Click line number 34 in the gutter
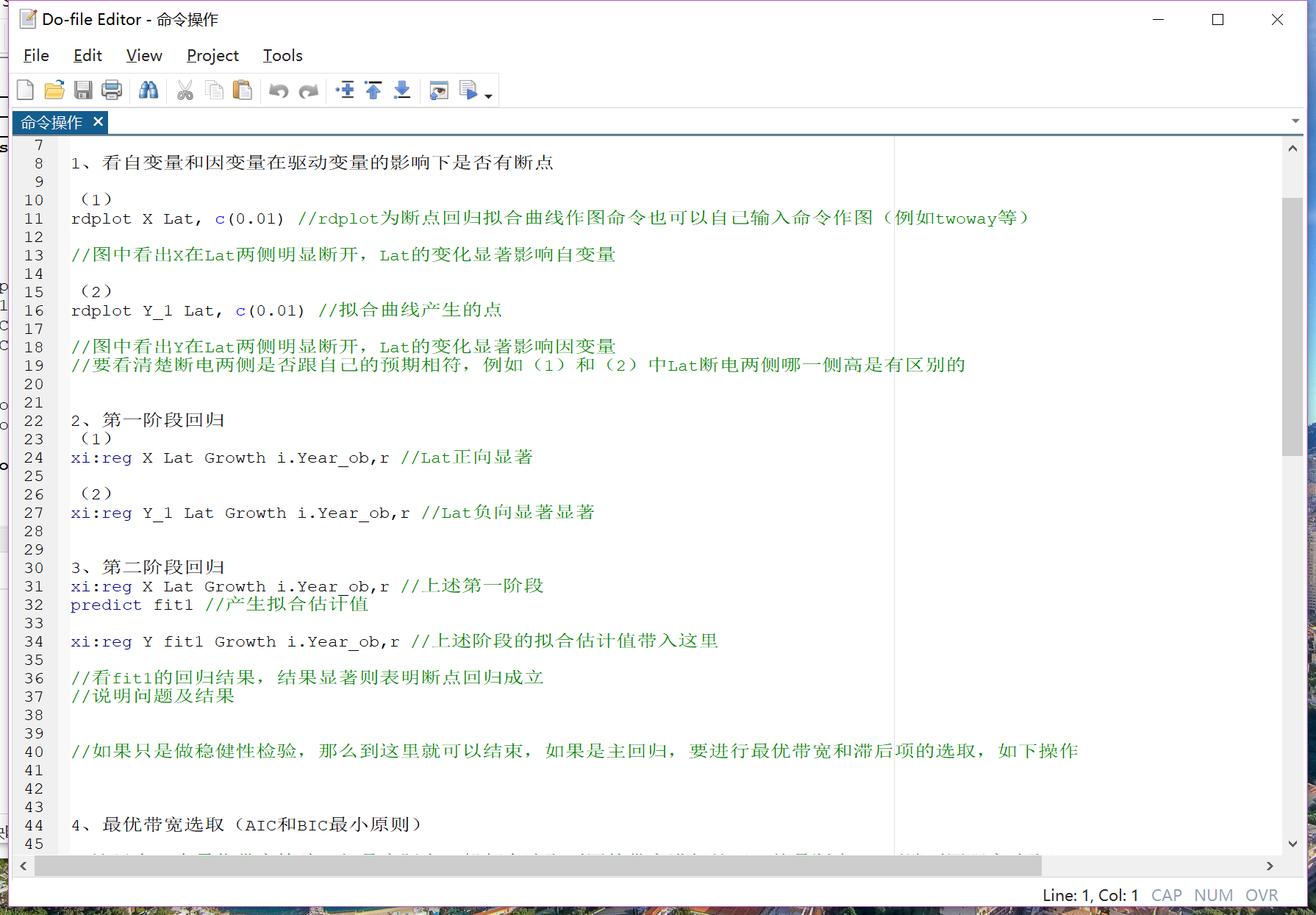The width and height of the screenshot is (1316, 915). click(x=34, y=641)
